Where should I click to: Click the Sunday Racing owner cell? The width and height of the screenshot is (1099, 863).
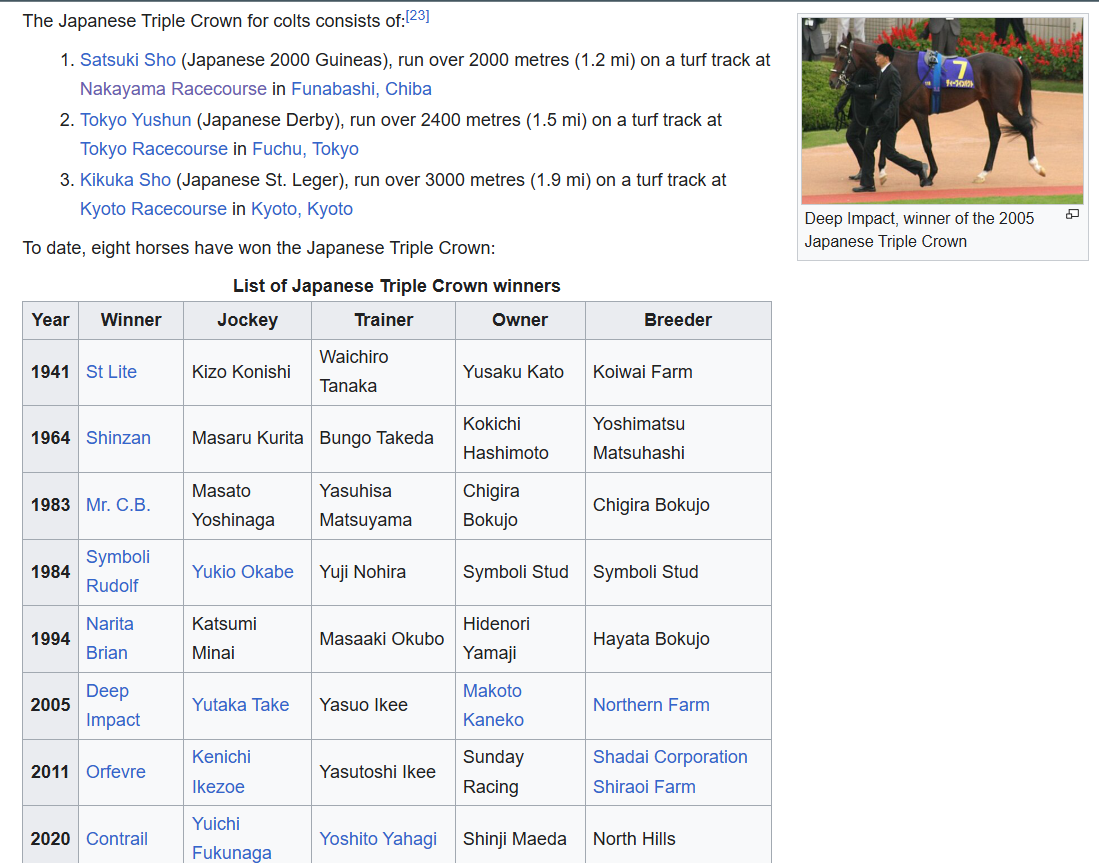pyautogui.click(x=520, y=772)
